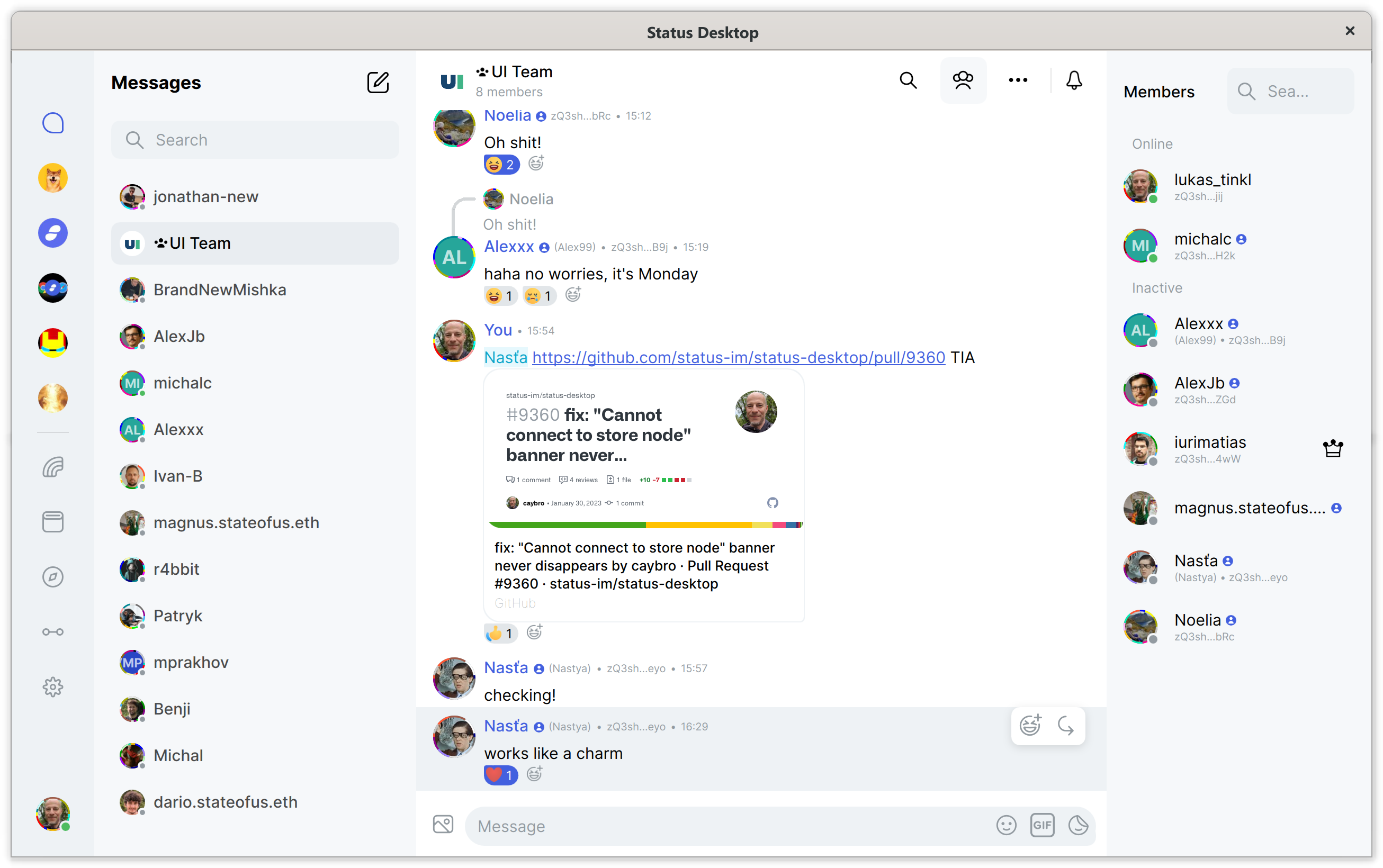1383x868 pixels.
Task: Select the BrandNewMishka conversation
Action: point(219,290)
